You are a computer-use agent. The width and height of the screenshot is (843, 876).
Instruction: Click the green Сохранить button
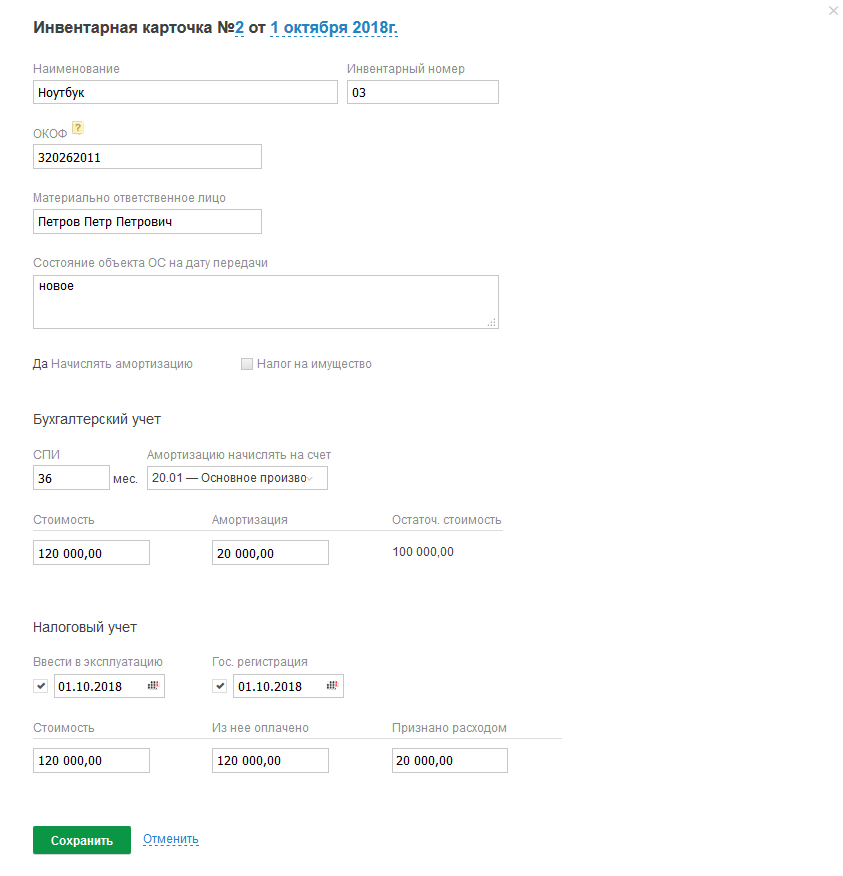(81, 840)
